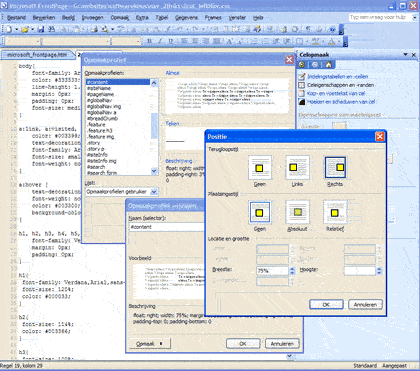Open the Font Color dropdown arrow

339,41
